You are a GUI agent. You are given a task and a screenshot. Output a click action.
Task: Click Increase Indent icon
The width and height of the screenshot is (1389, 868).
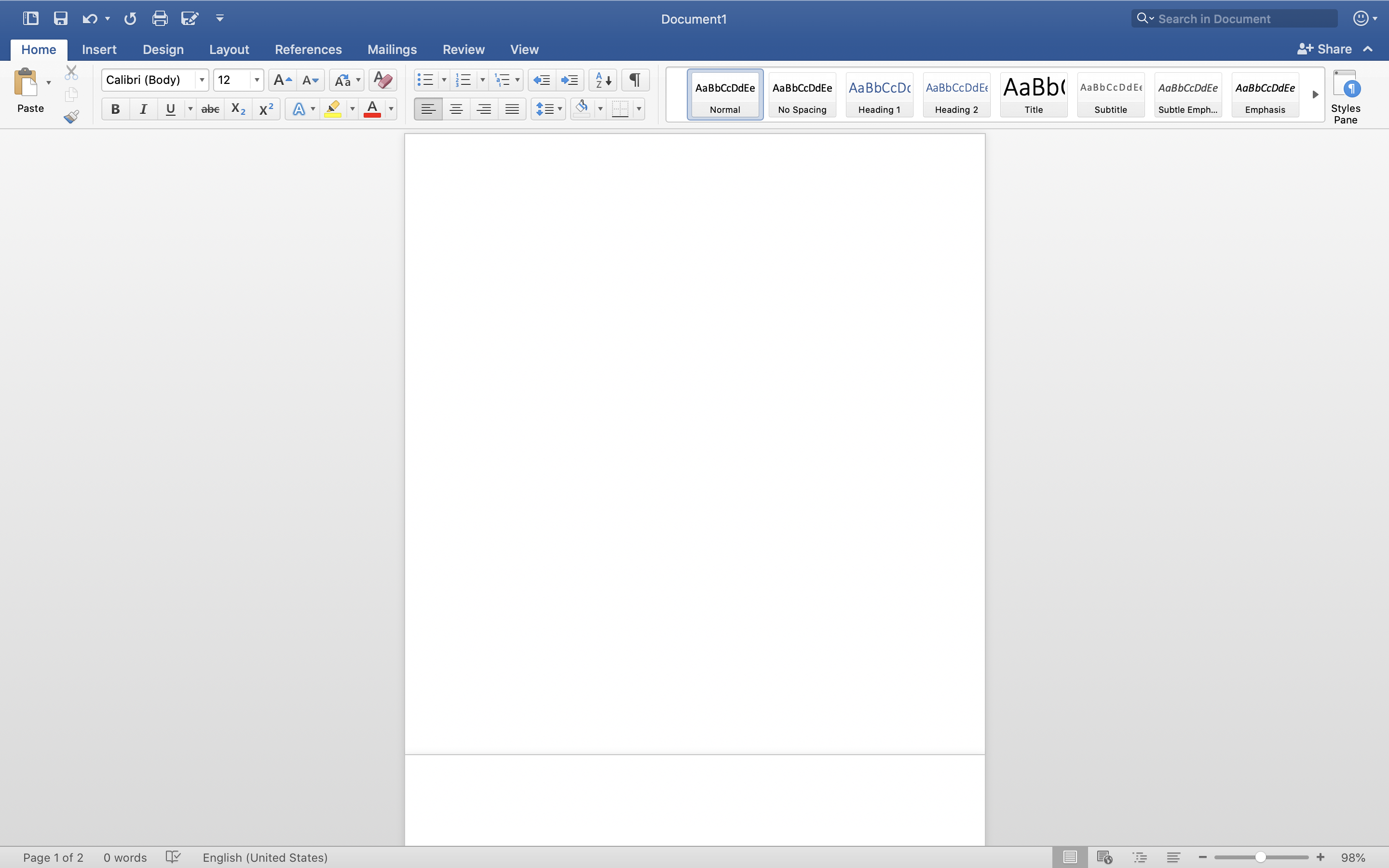pyautogui.click(x=570, y=80)
